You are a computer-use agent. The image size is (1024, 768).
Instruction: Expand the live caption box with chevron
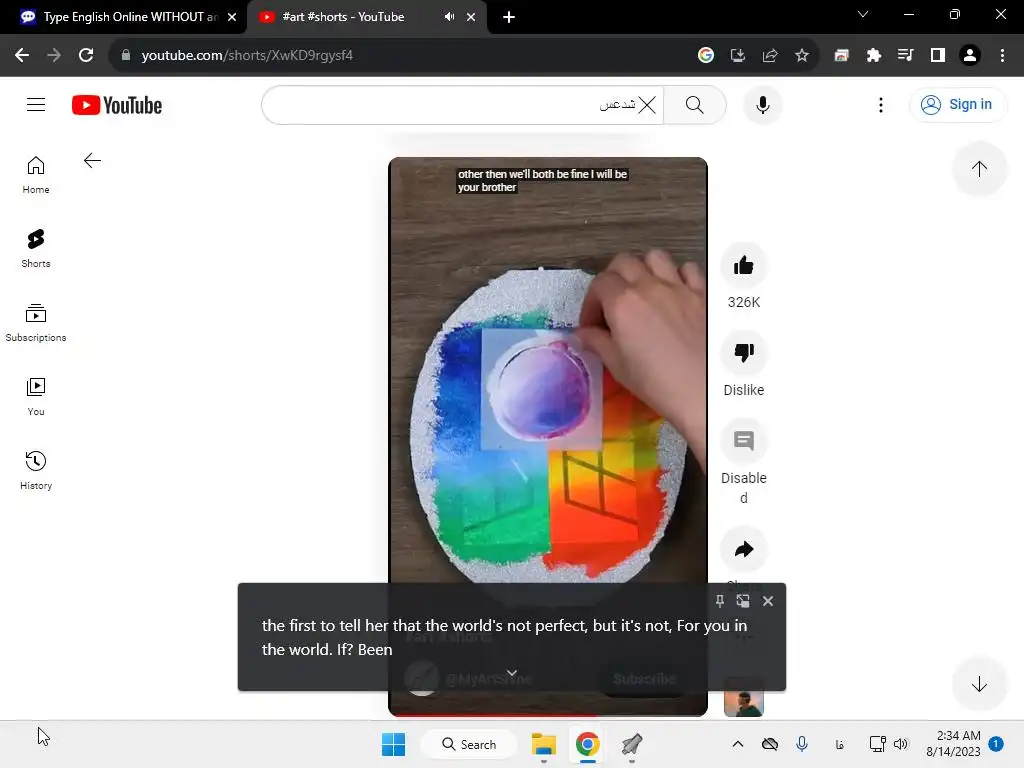pos(512,673)
